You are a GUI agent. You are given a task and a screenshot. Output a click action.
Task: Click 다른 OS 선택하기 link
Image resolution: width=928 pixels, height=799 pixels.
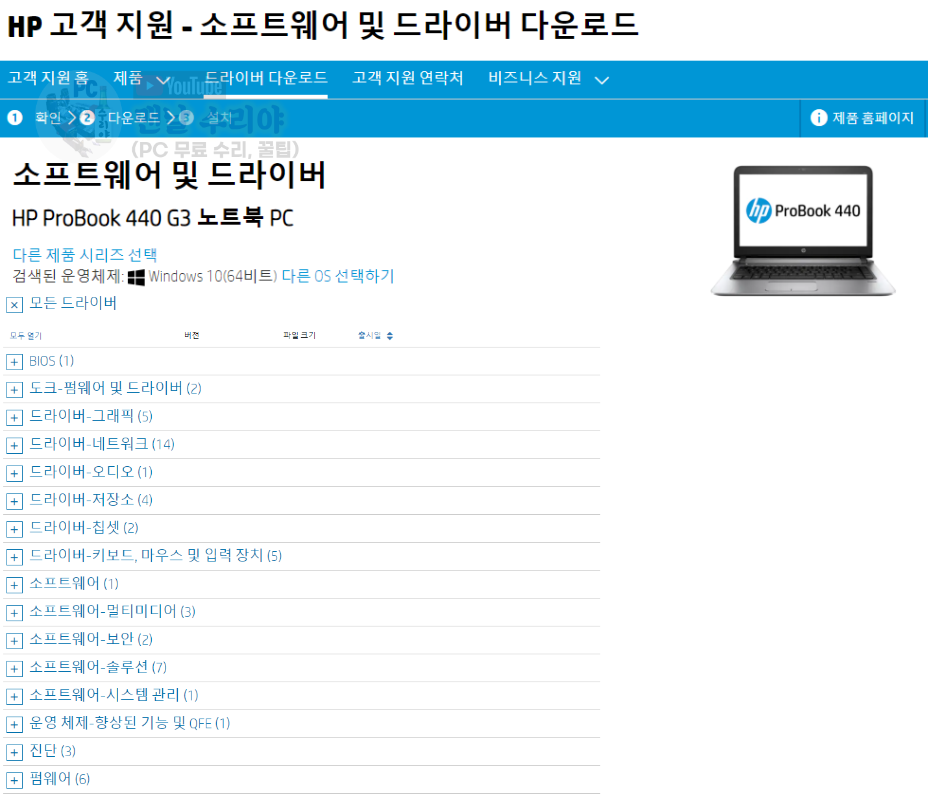coord(337,276)
